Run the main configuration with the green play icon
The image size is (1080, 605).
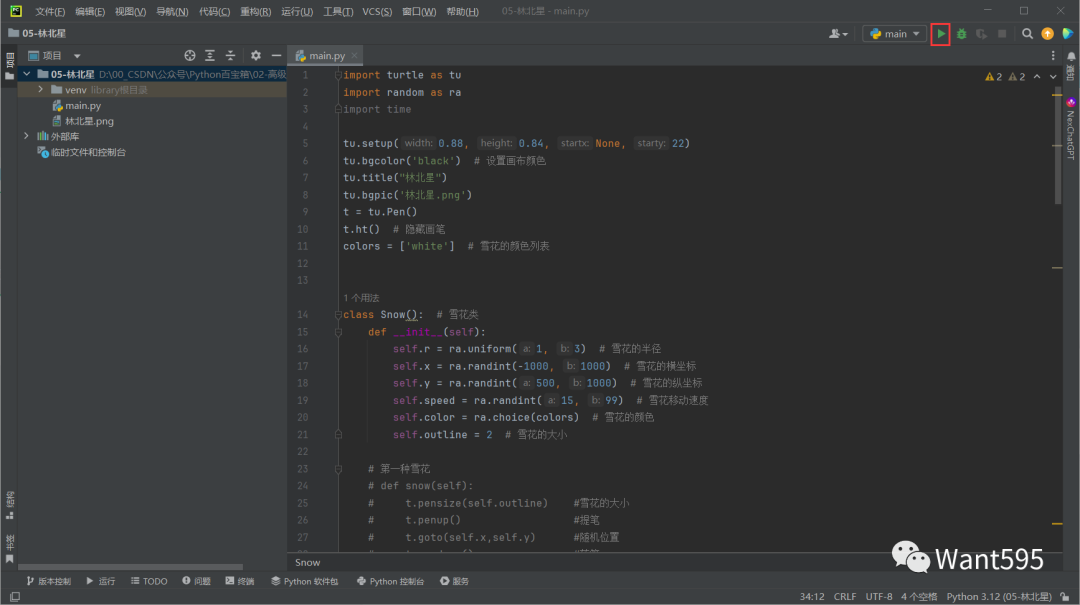[940, 34]
